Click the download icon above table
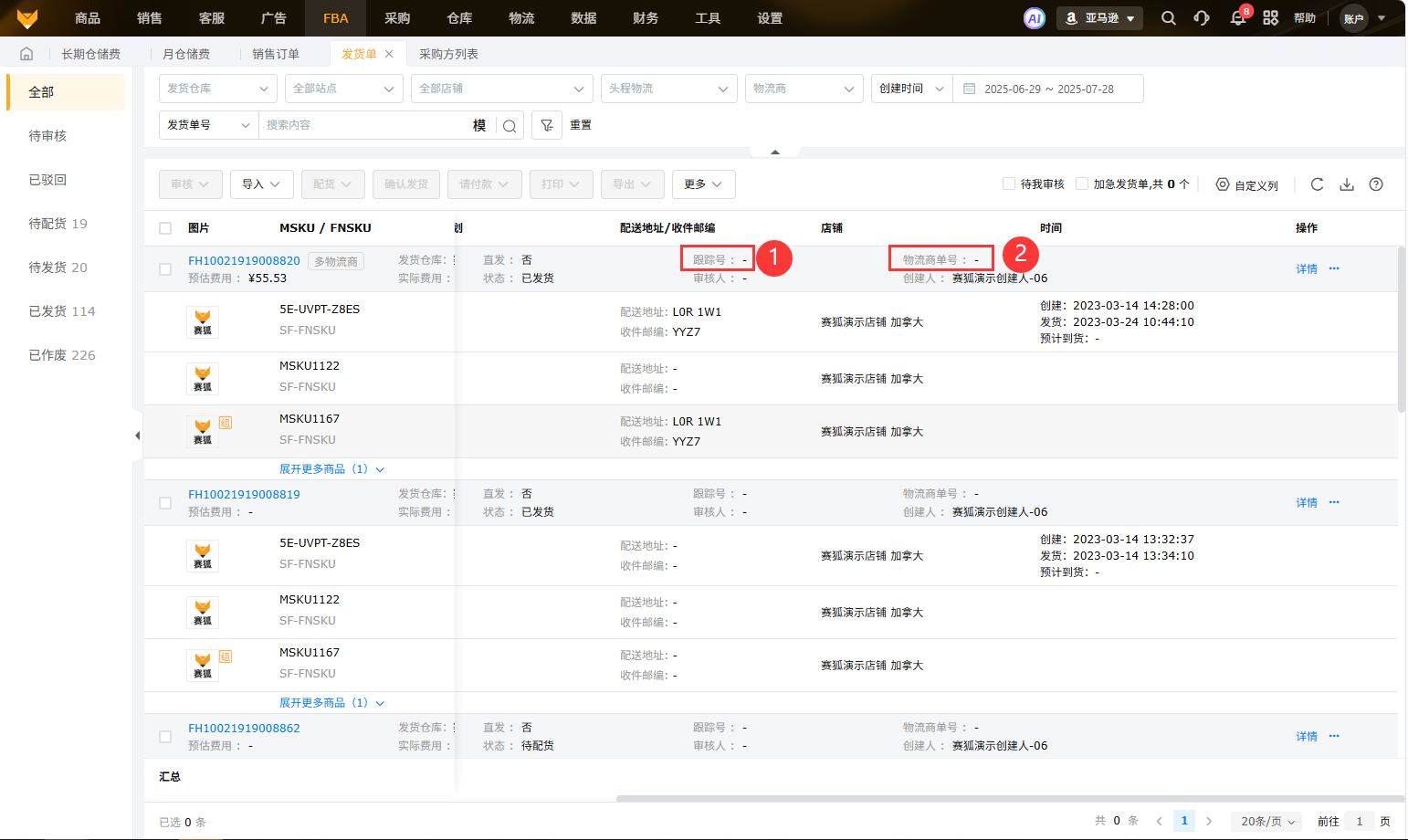The image size is (1408, 840). (1346, 184)
